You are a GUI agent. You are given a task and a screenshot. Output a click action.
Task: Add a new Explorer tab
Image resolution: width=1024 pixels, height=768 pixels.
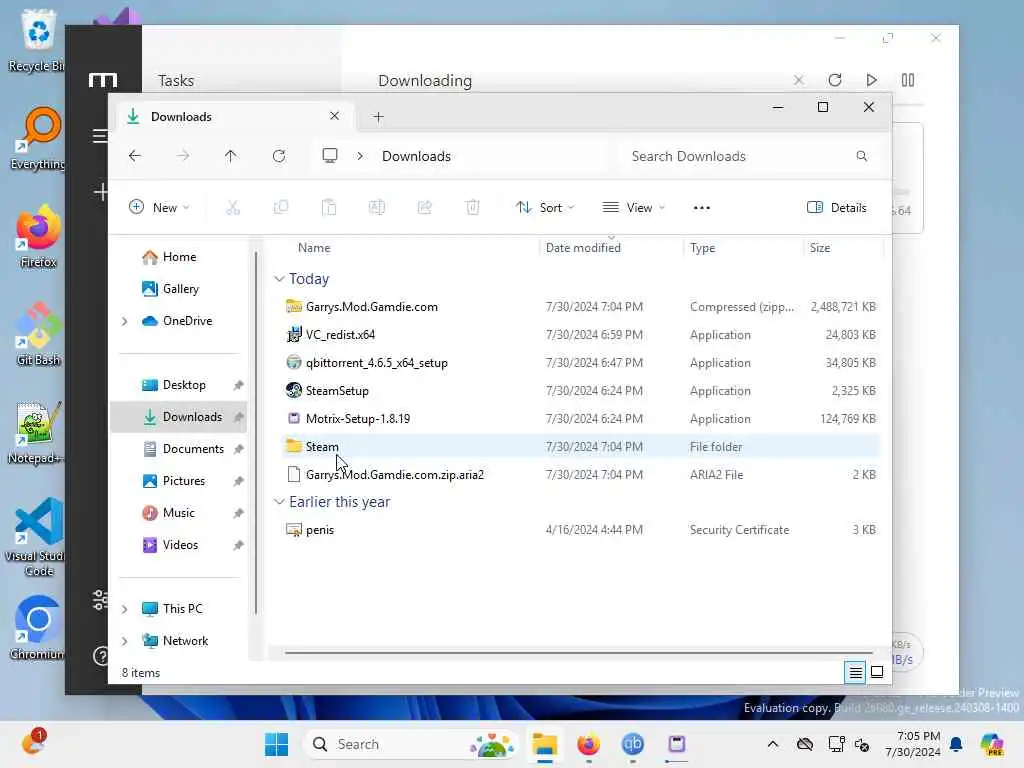(x=378, y=116)
